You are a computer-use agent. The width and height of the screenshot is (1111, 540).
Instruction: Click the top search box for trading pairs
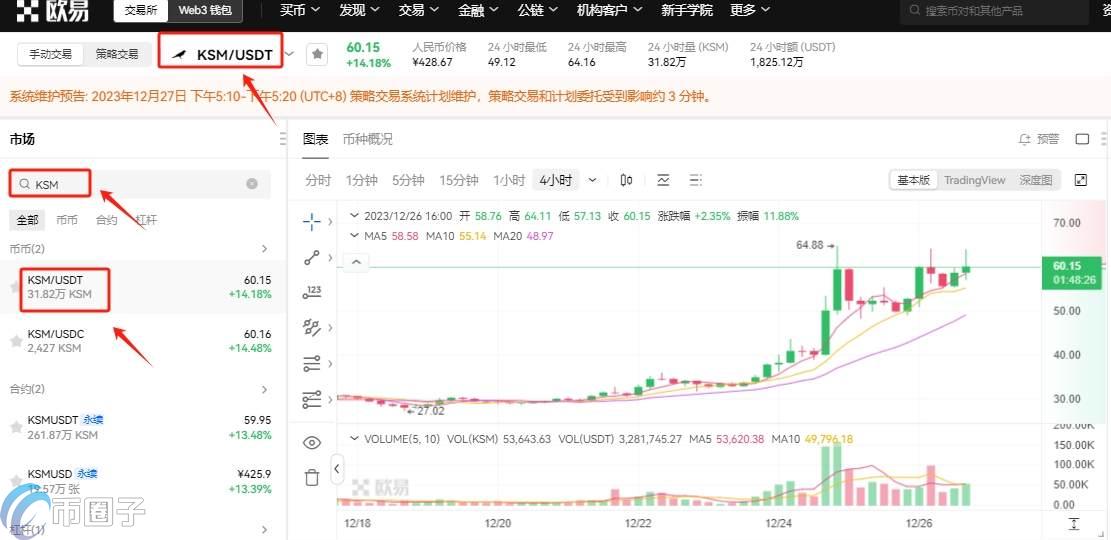point(1000,11)
